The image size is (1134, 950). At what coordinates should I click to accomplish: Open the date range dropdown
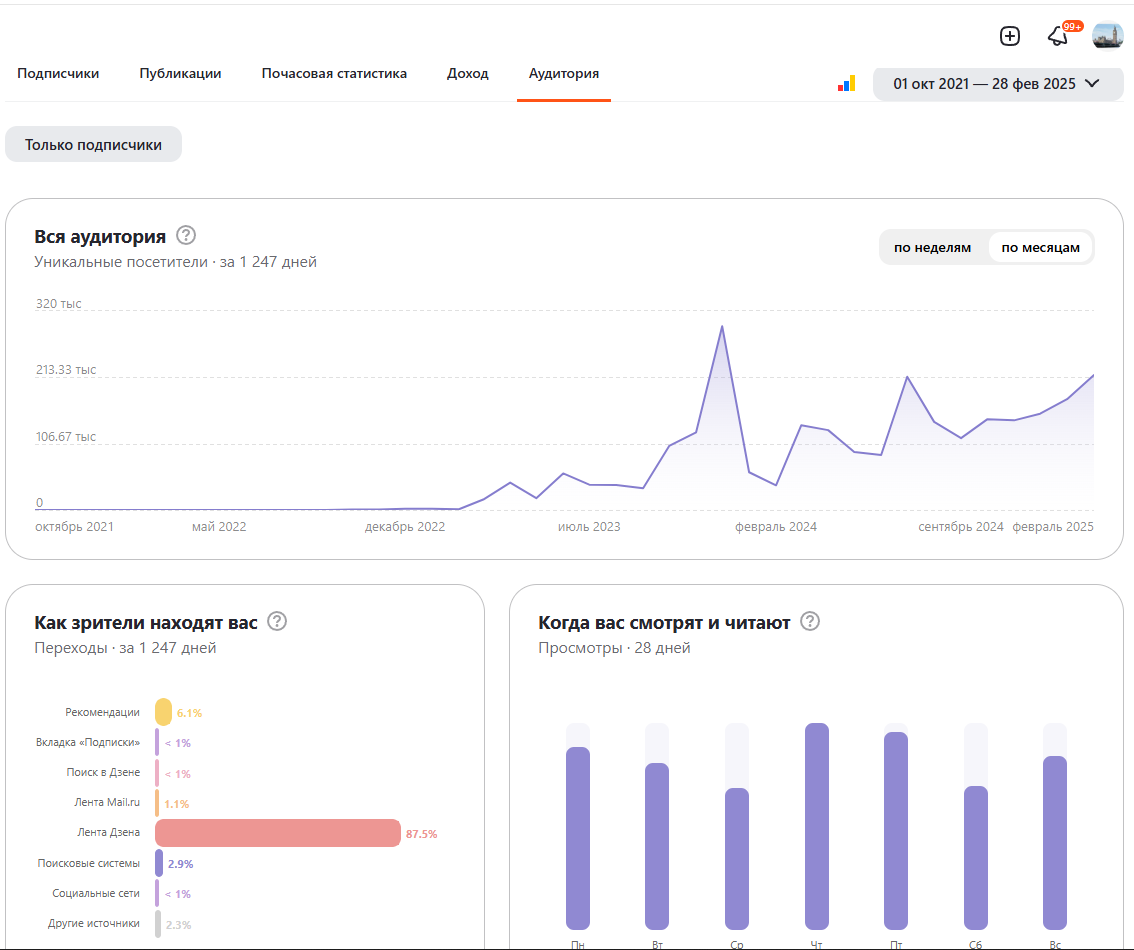[x=984, y=84]
